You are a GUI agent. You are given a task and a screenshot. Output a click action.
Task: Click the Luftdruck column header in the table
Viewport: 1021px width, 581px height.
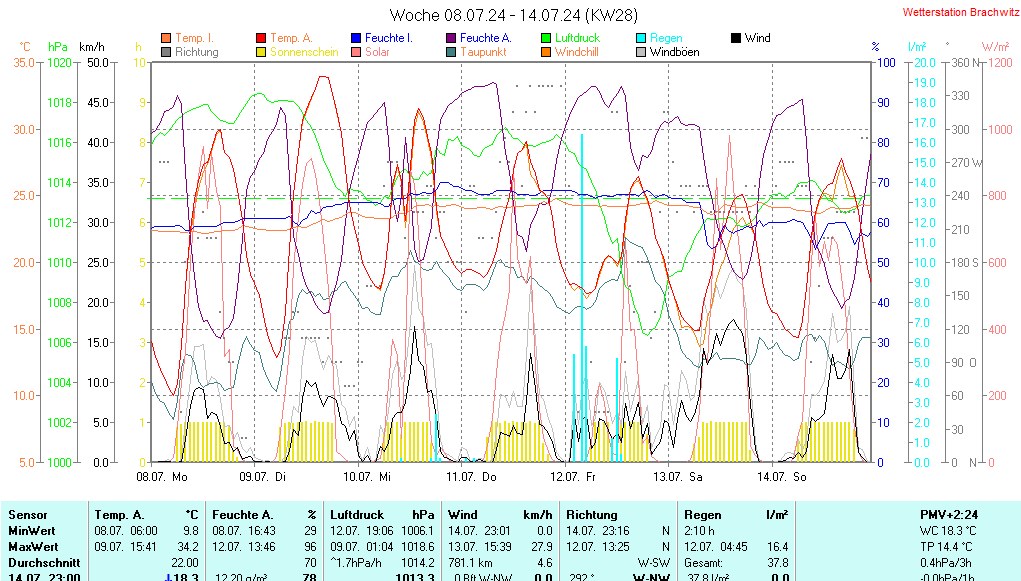click(358, 514)
